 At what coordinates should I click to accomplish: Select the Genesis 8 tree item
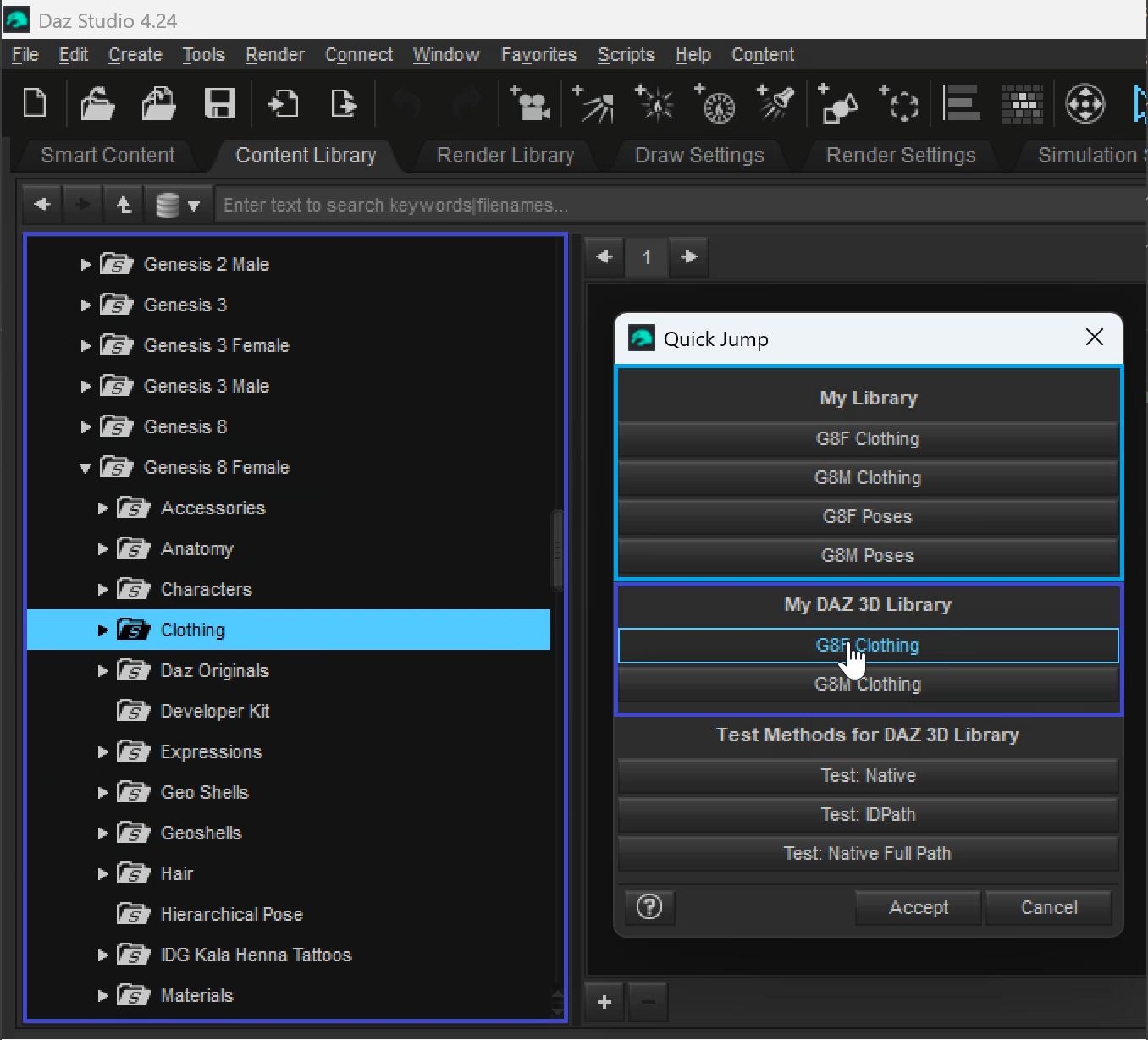(x=185, y=426)
